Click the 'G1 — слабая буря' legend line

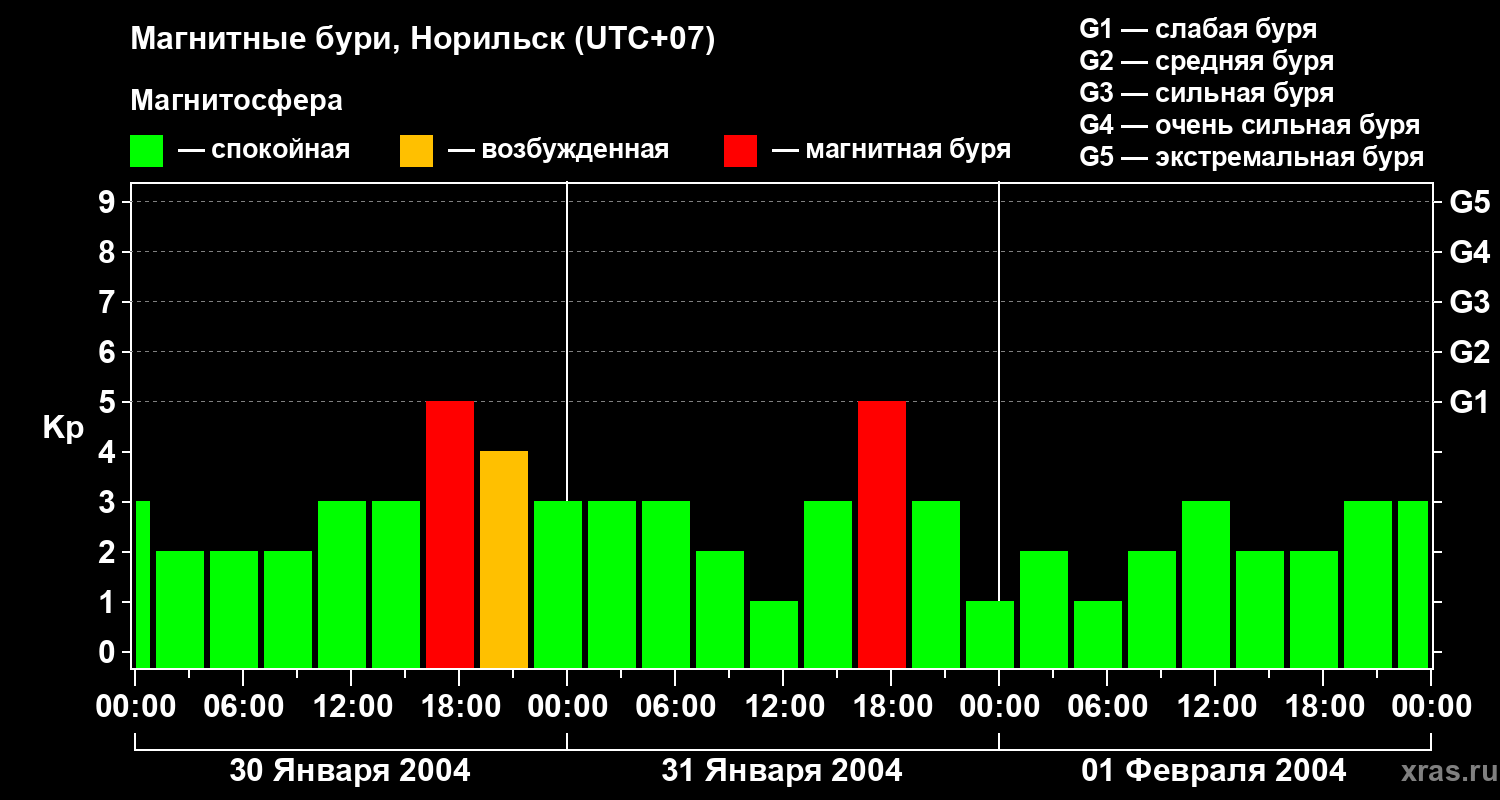pyautogui.click(x=1198, y=29)
